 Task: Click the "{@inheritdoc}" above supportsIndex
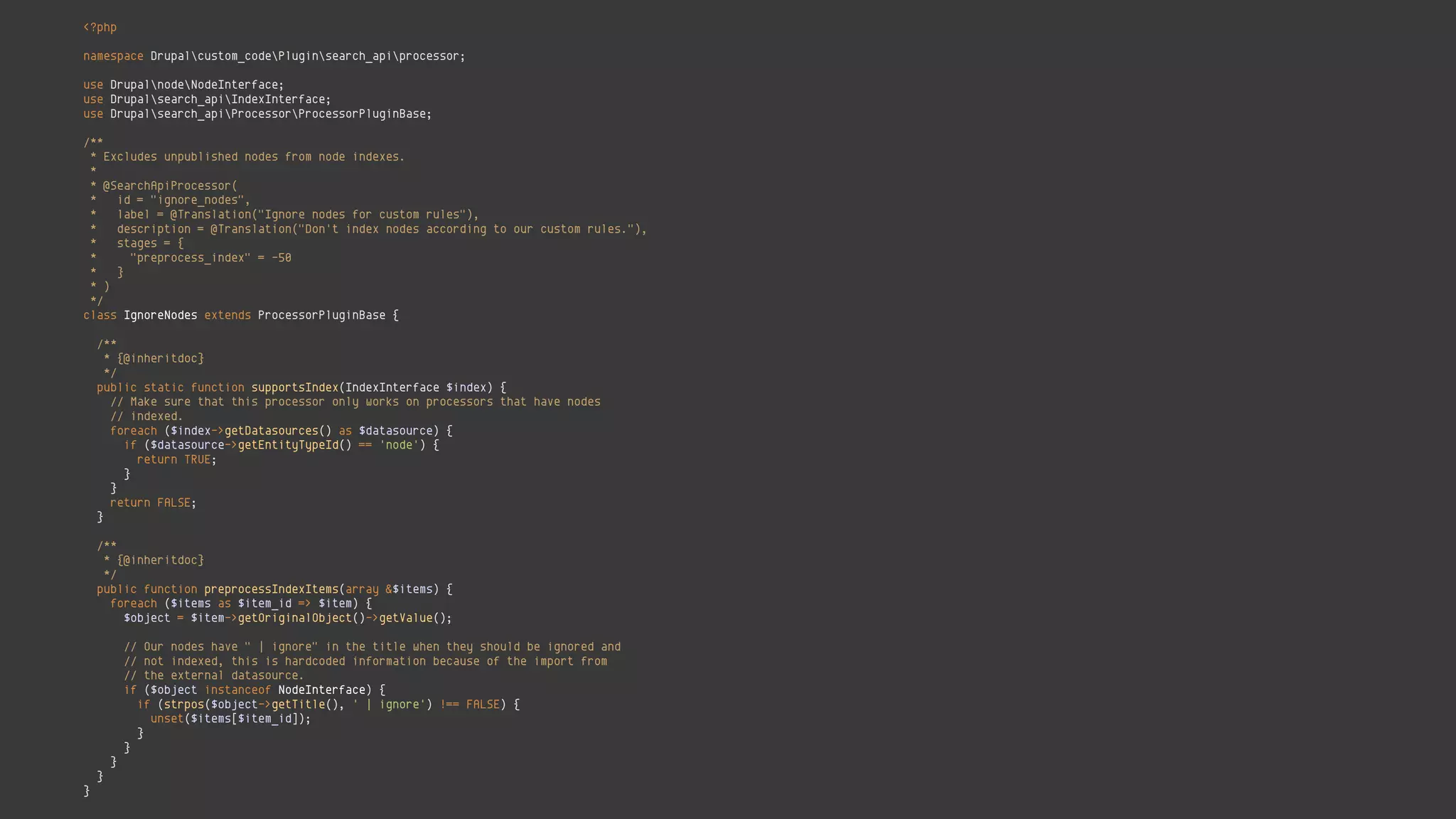[160, 359]
